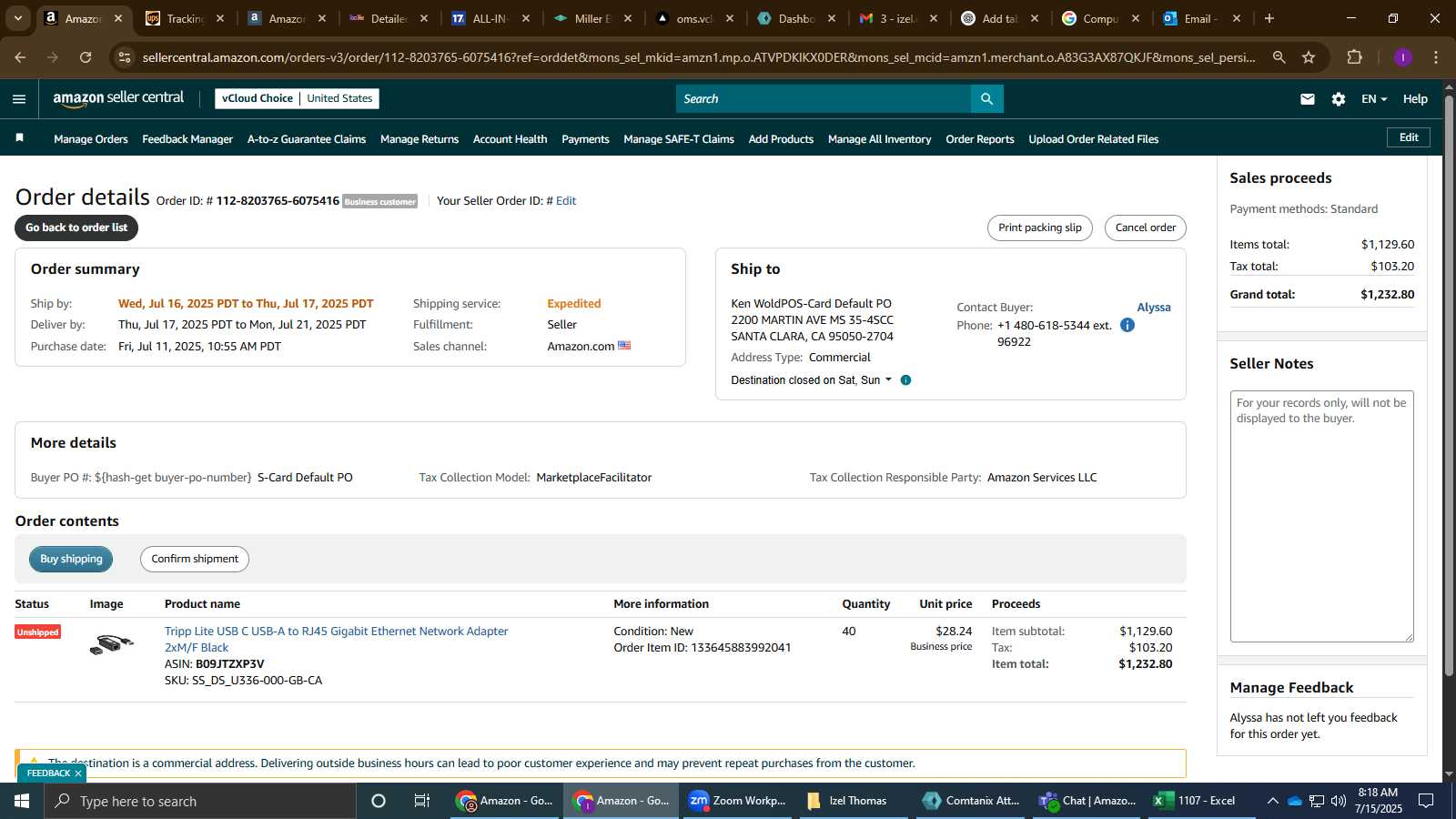Open the hamburger navigation menu
This screenshot has width=1456, height=819.
19,99
